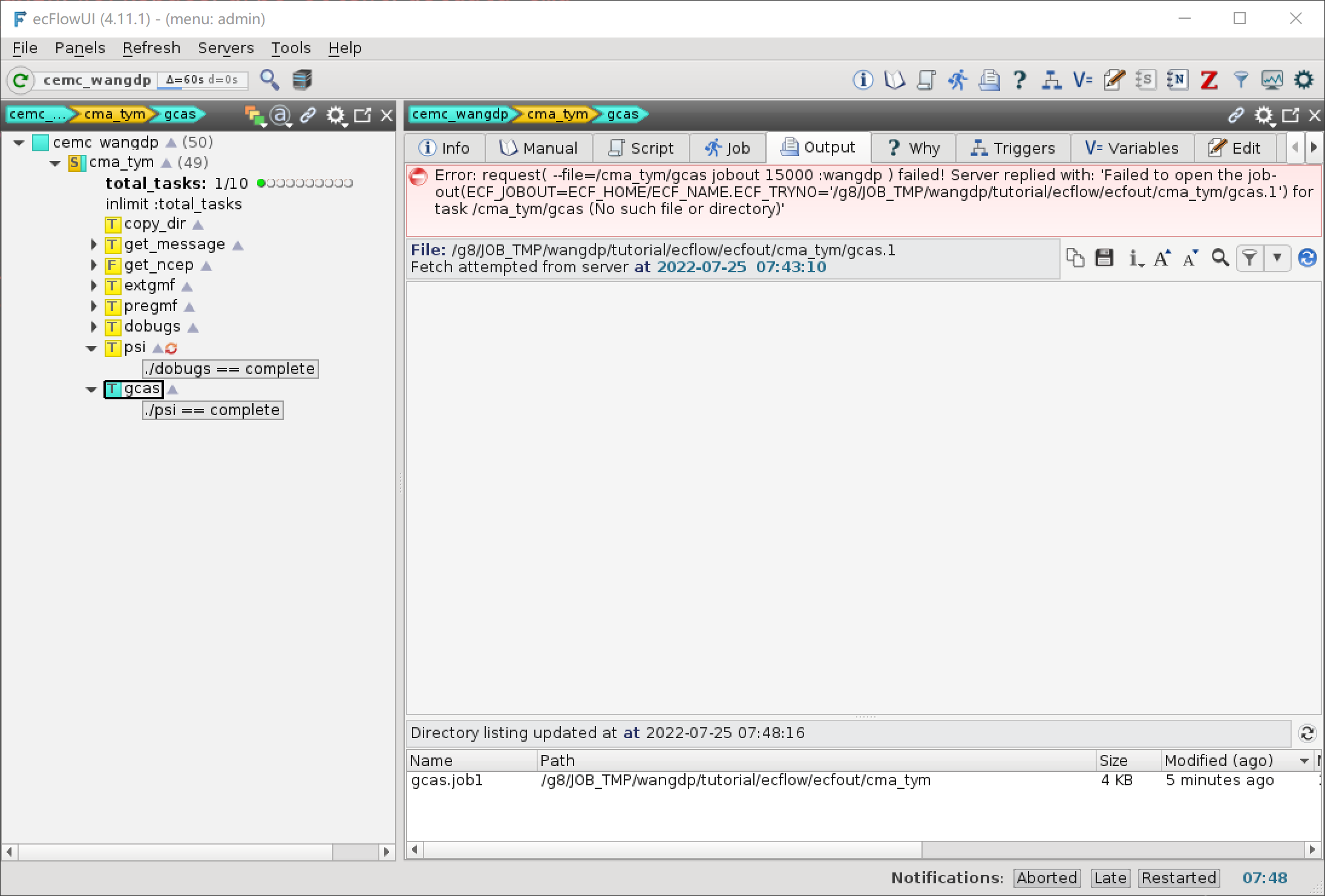Click the Messages S toolbar icon

pyautogui.click(x=1146, y=80)
